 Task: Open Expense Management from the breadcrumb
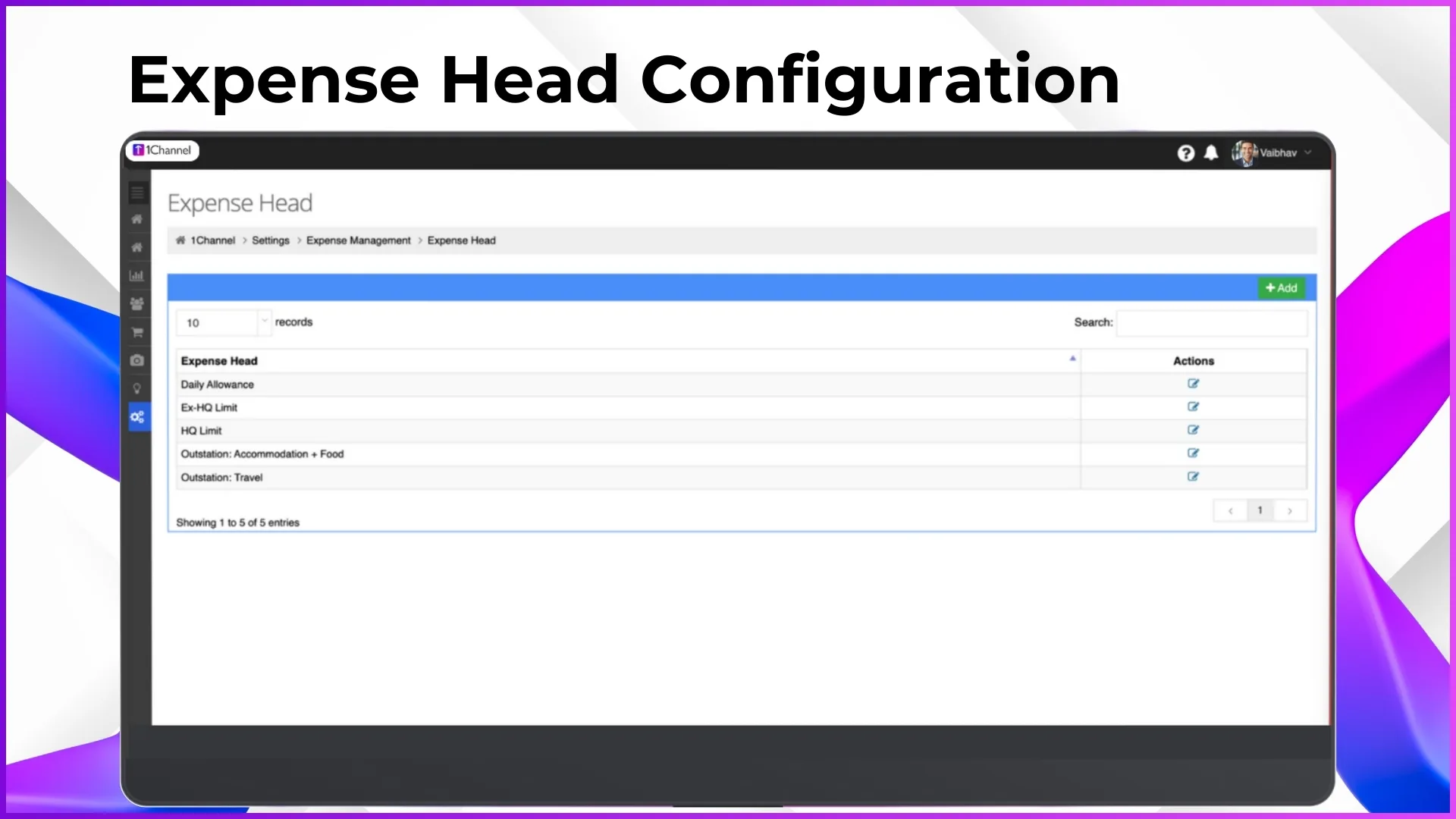tap(359, 240)
